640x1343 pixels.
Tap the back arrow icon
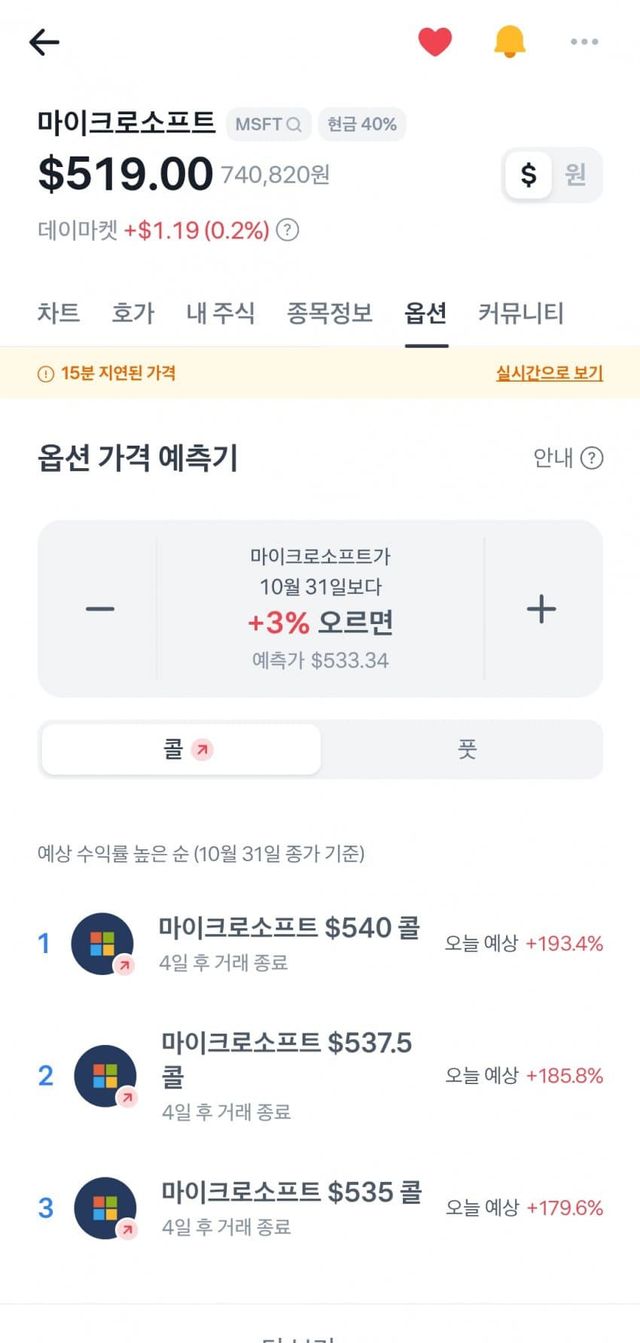[44, 42]
